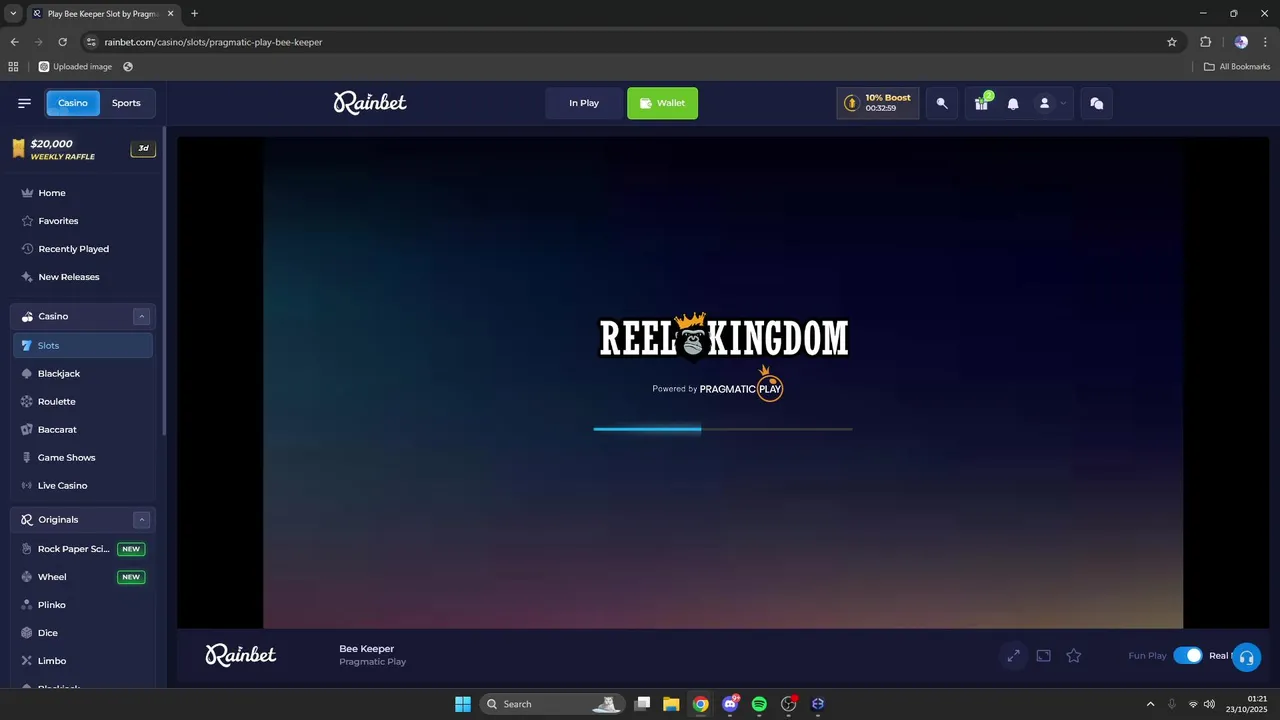Open the $20,000 Weekly Raffle banner

[x=83, y=149]
